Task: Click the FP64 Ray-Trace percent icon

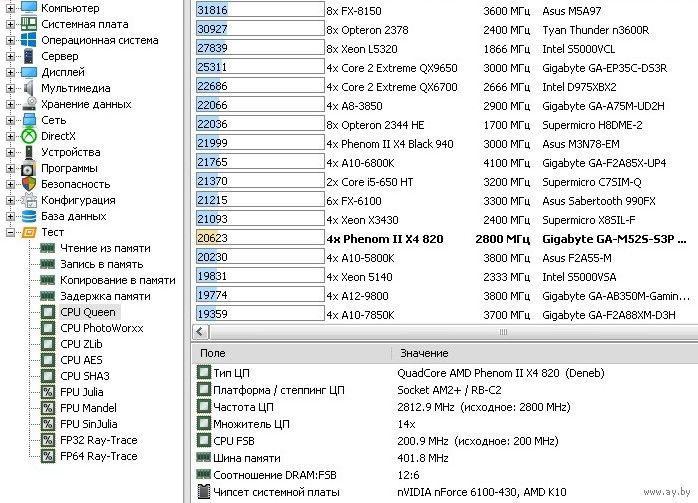Action: 47,456
